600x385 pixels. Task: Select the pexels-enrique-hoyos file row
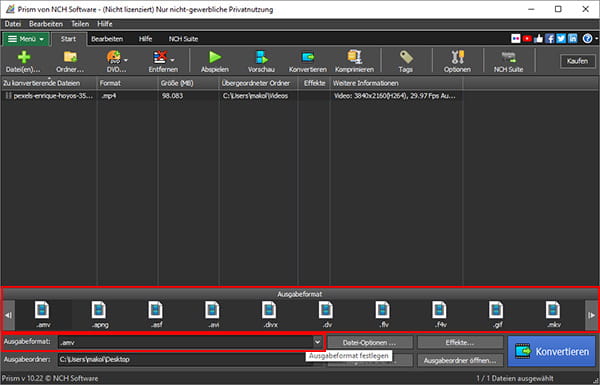pos(232,96)
